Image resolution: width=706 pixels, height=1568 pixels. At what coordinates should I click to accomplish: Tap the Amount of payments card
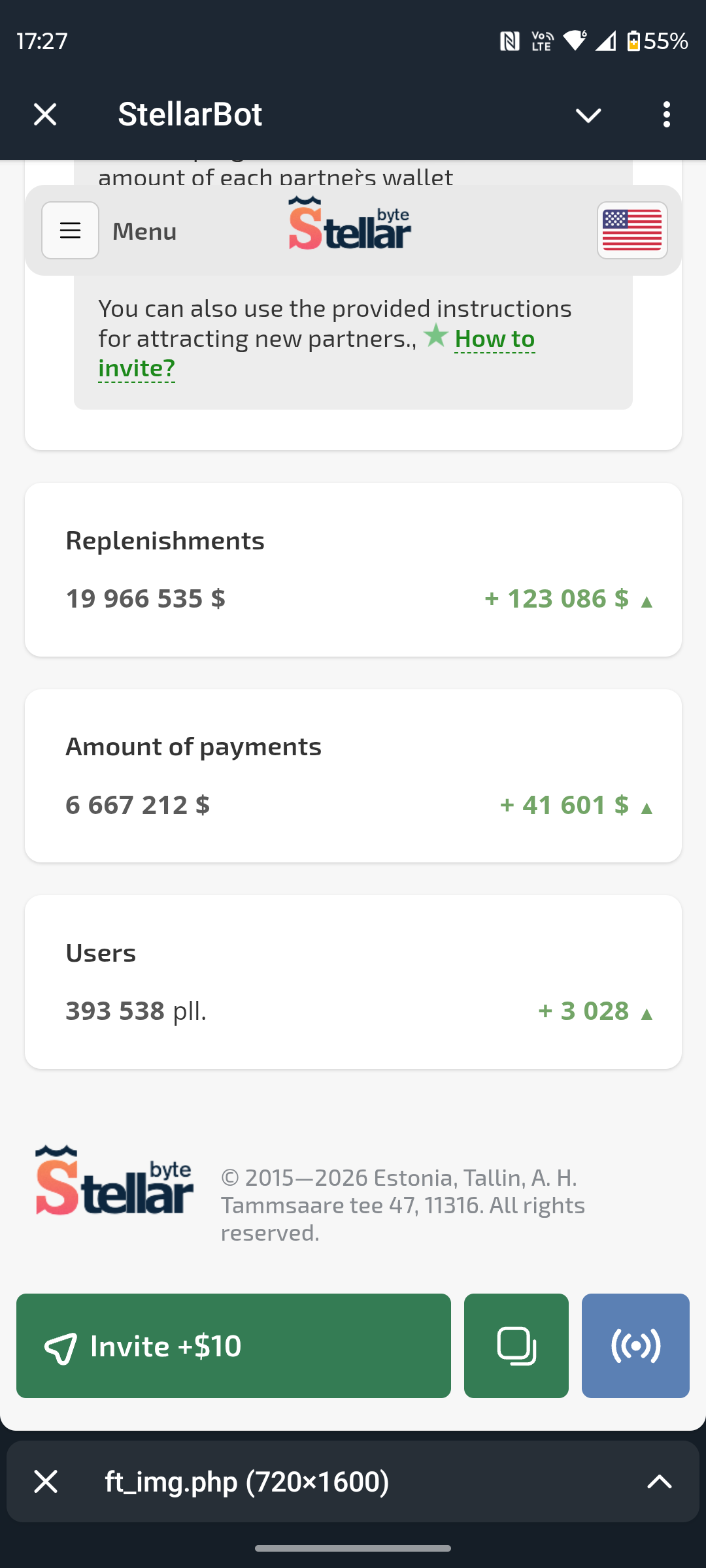click(353, 776)
